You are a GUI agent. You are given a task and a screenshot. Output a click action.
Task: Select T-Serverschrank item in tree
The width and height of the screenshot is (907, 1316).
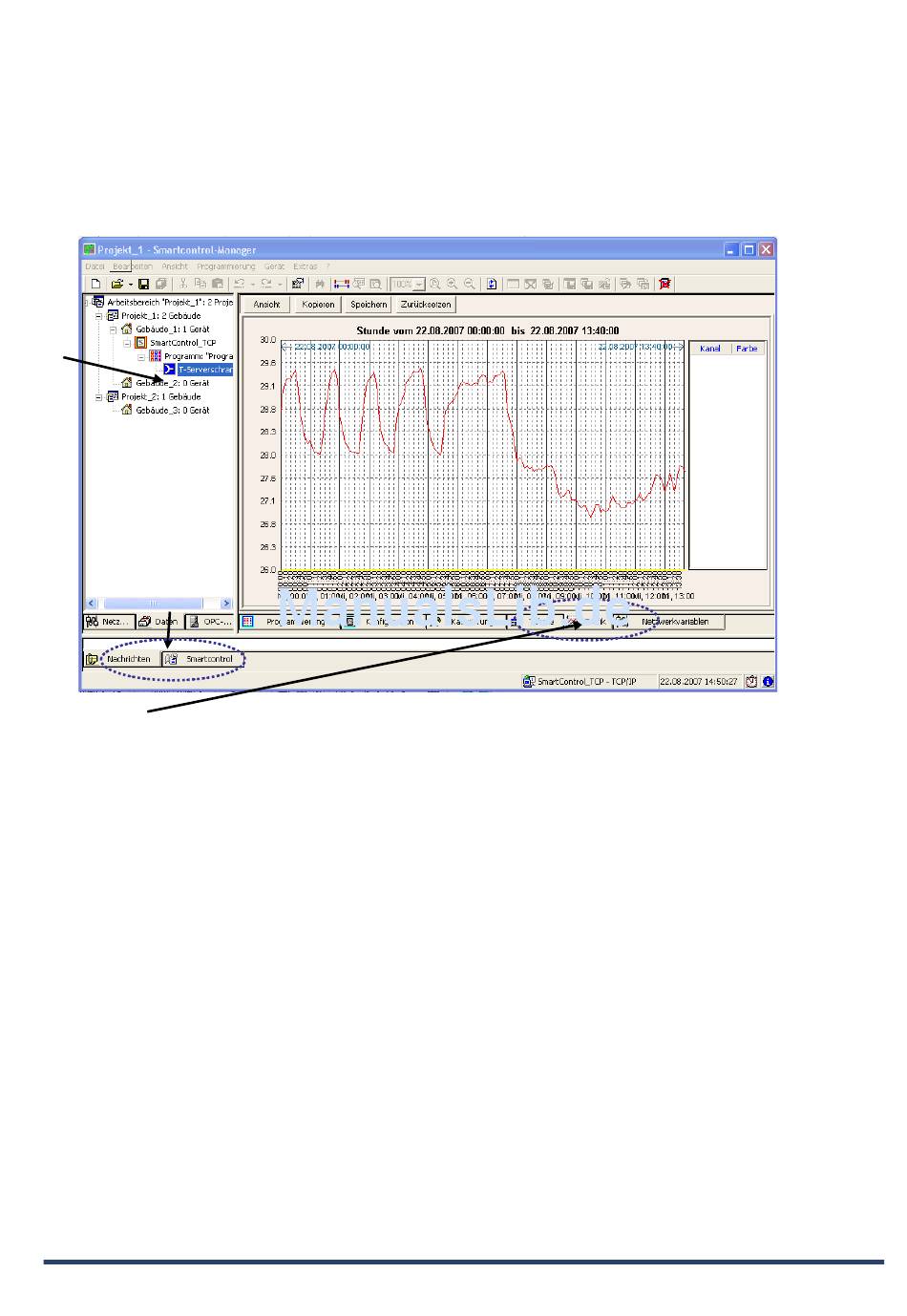pos(204,369)
